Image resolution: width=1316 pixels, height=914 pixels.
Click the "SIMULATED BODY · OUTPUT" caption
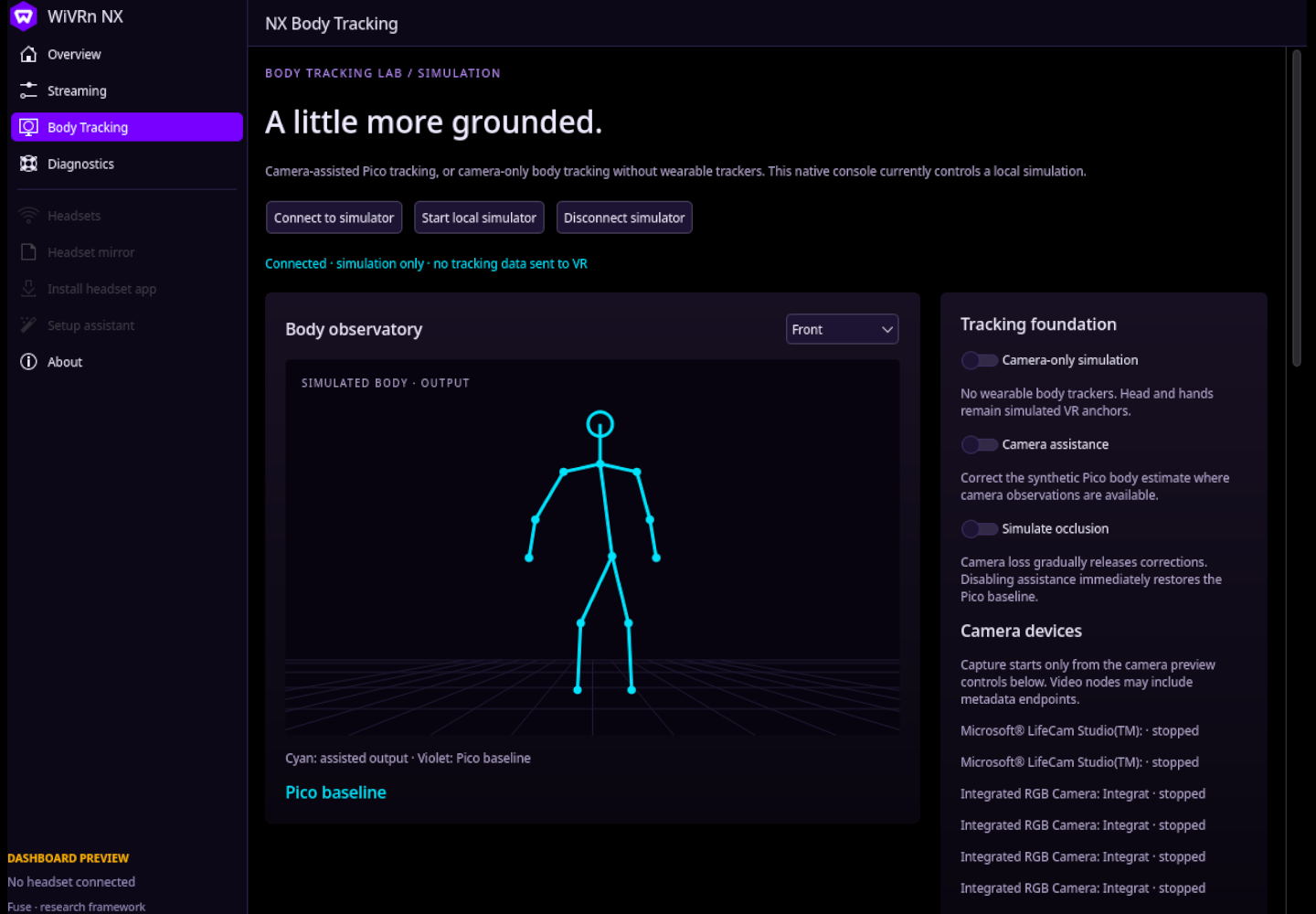click(x=386, y=383)
